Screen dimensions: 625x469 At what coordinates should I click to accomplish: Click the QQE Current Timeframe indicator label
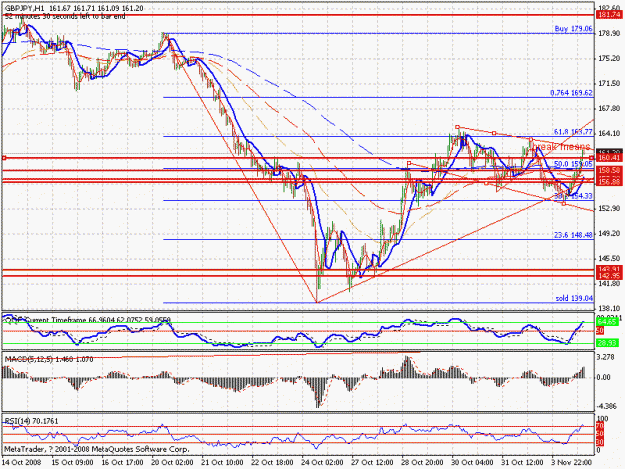click(x=88, y=320)
